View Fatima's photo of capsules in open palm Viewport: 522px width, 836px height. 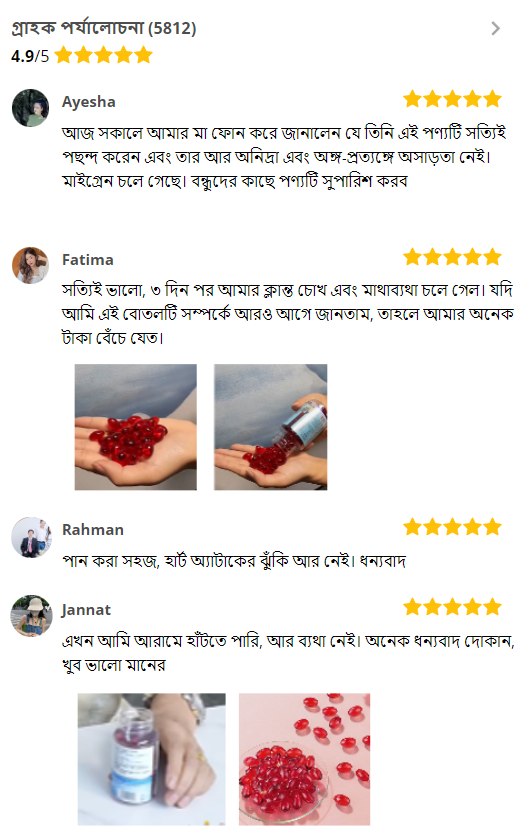135,427
